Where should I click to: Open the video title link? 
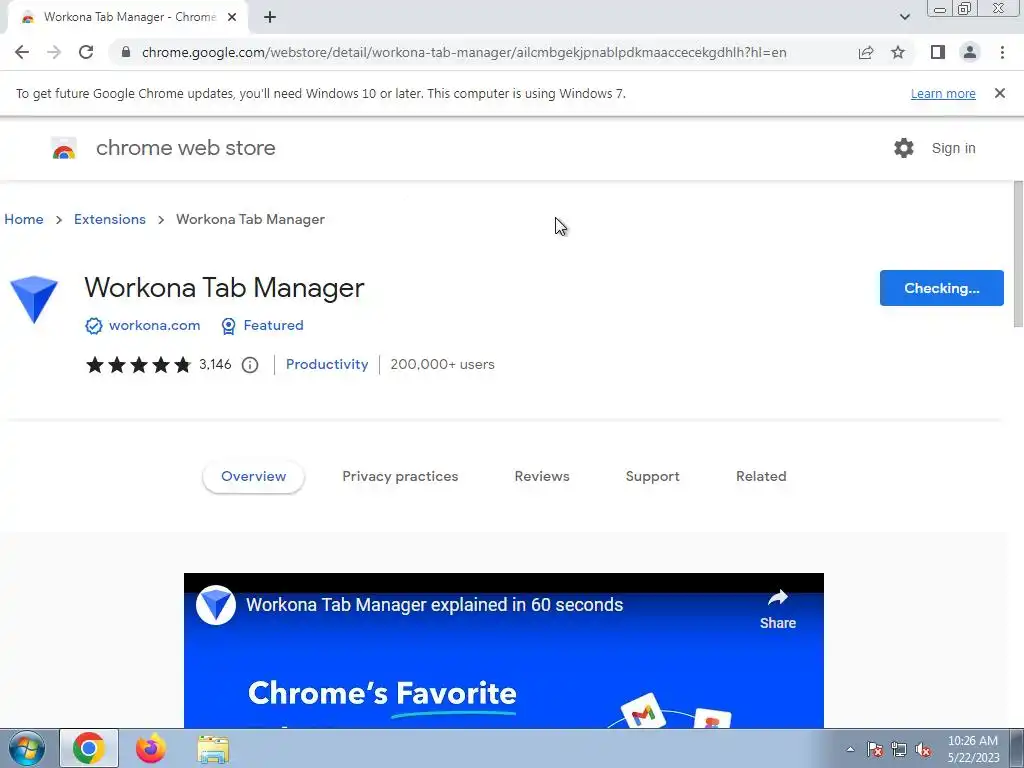(434, 605)
